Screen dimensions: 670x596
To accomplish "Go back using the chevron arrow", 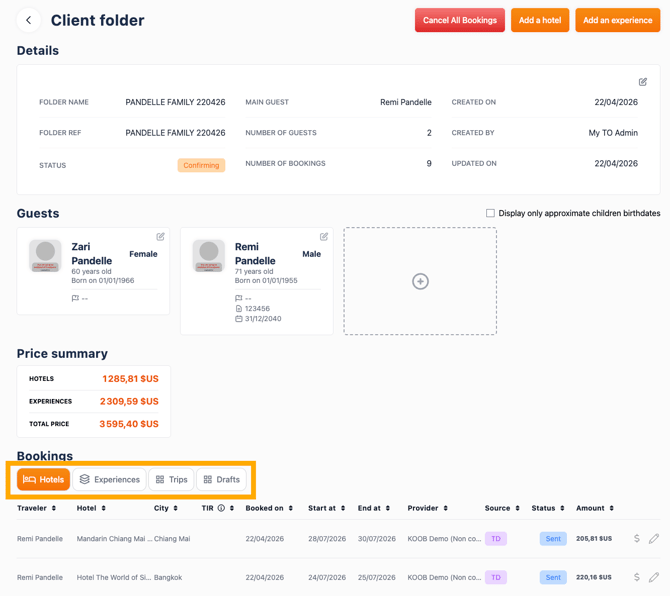I will click(29, 20).
